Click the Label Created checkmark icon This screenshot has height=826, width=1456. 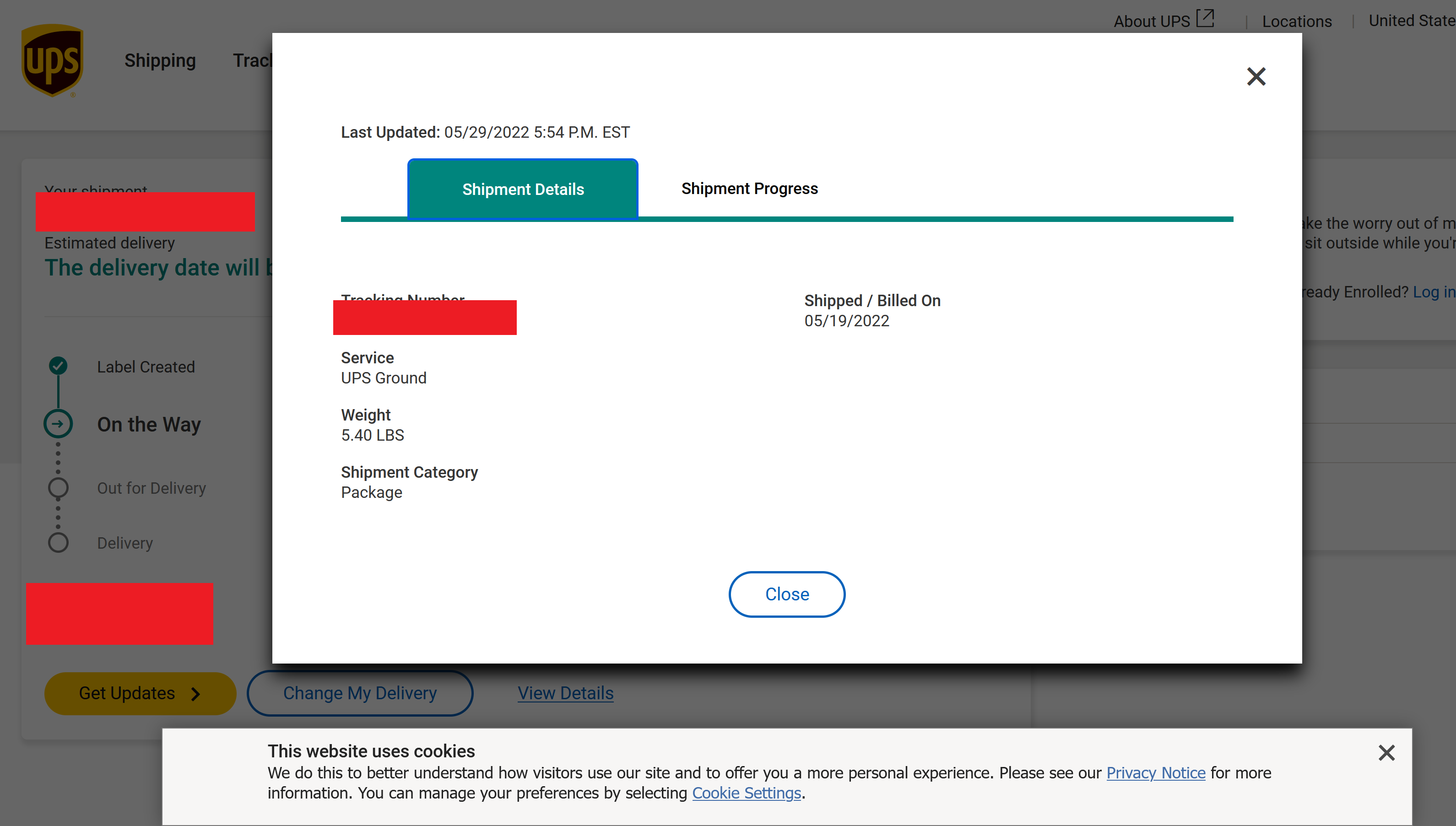58,366
